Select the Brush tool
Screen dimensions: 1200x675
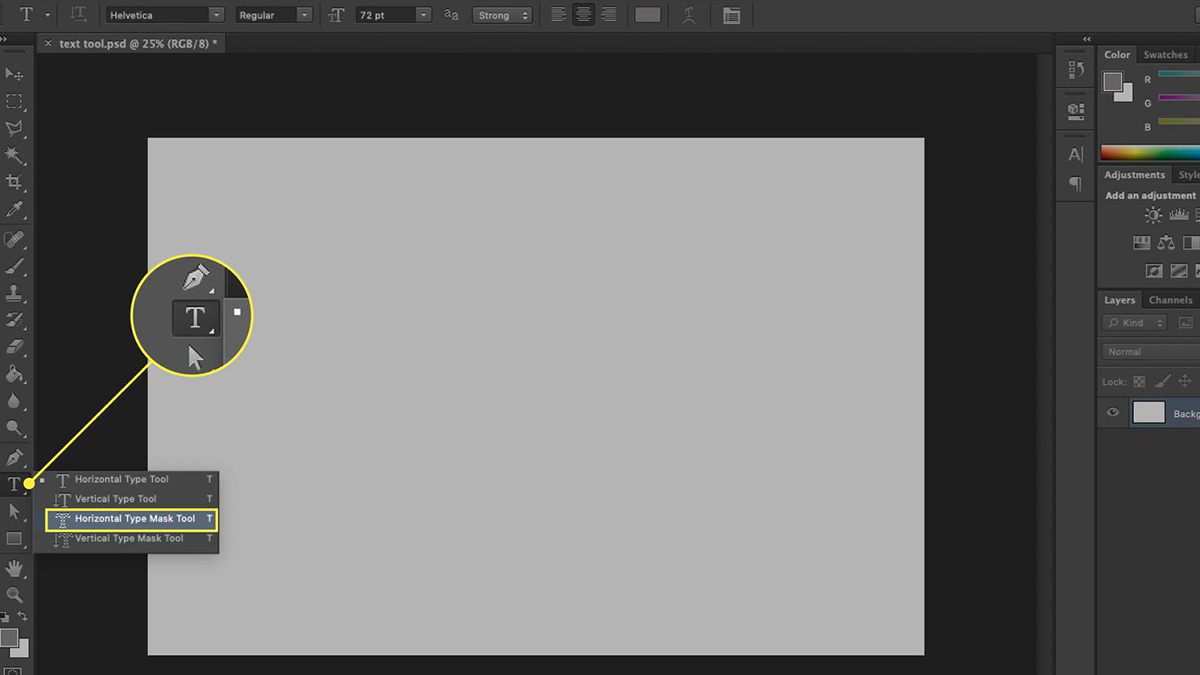[14, 268]
